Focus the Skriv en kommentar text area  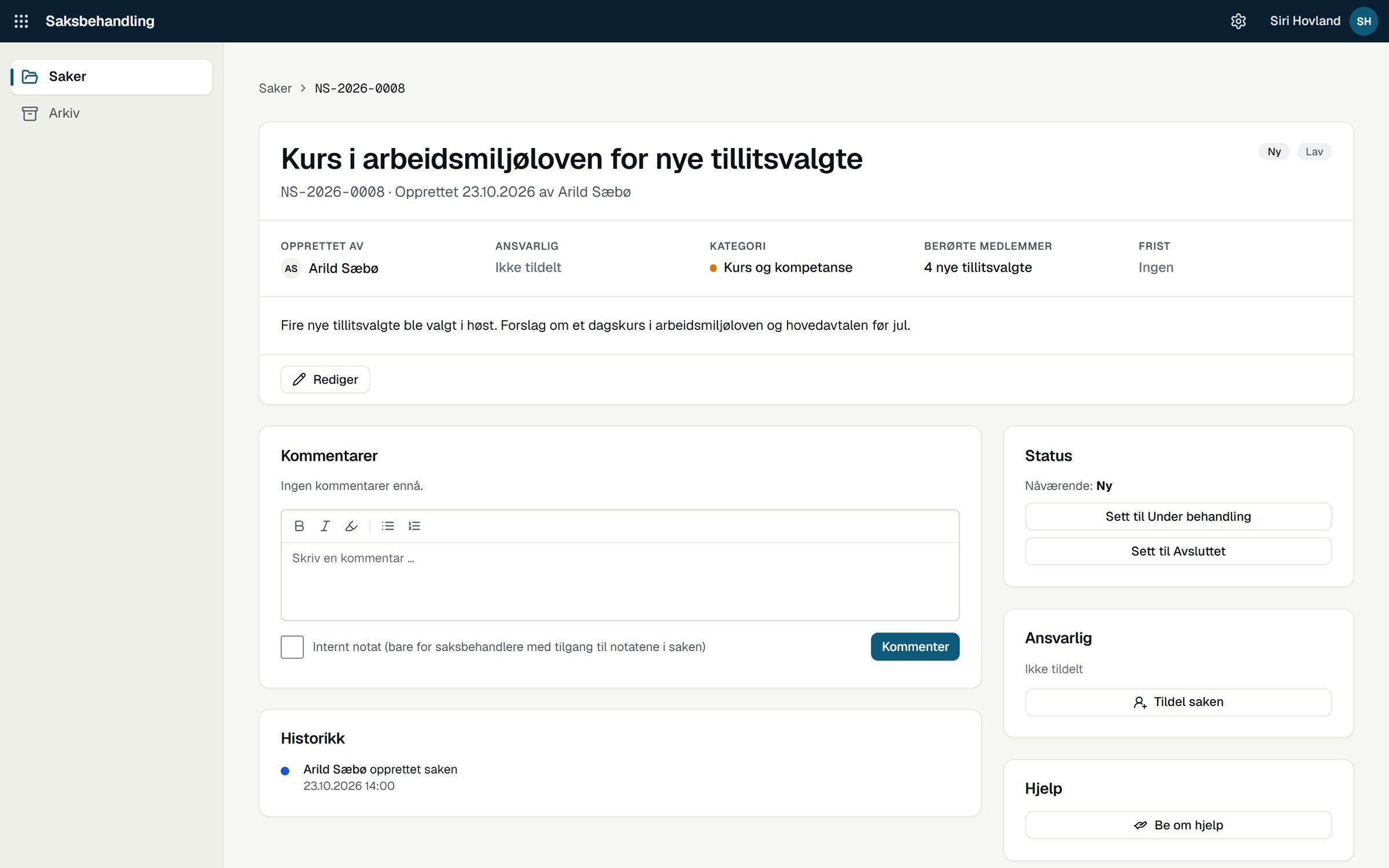tap(620, 581)
